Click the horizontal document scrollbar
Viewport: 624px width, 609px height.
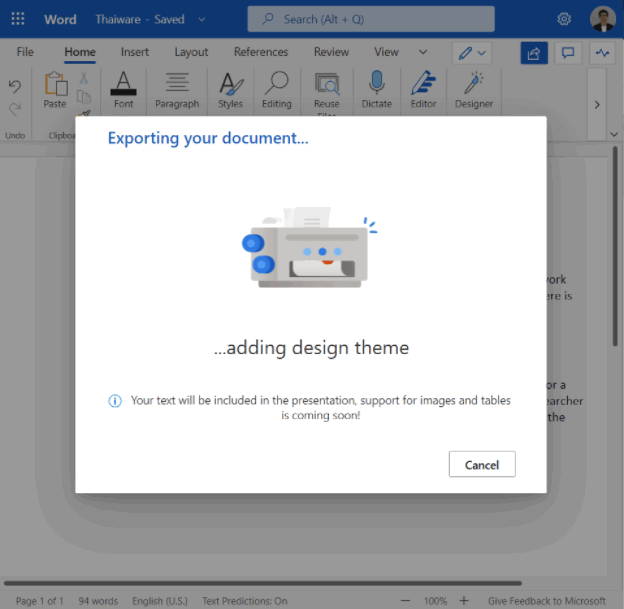point(263,583)
